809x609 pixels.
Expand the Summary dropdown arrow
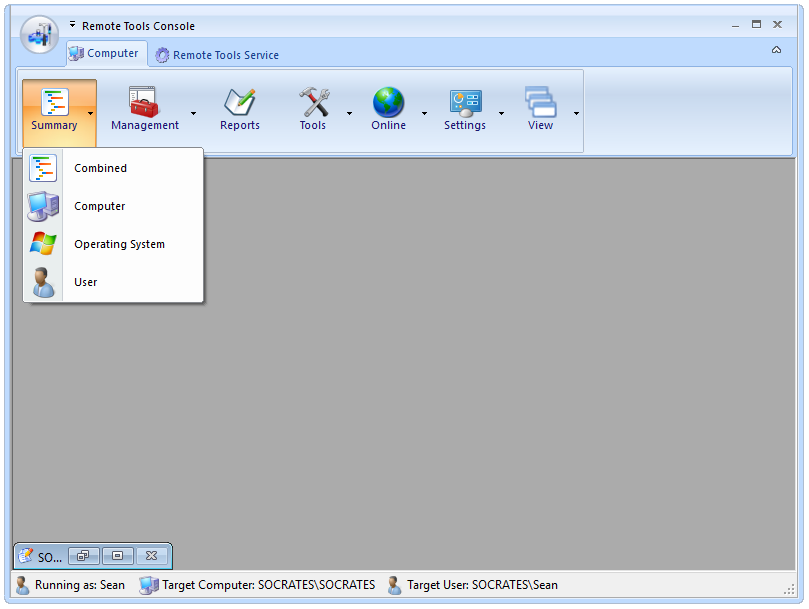click(x=90, y=114)
